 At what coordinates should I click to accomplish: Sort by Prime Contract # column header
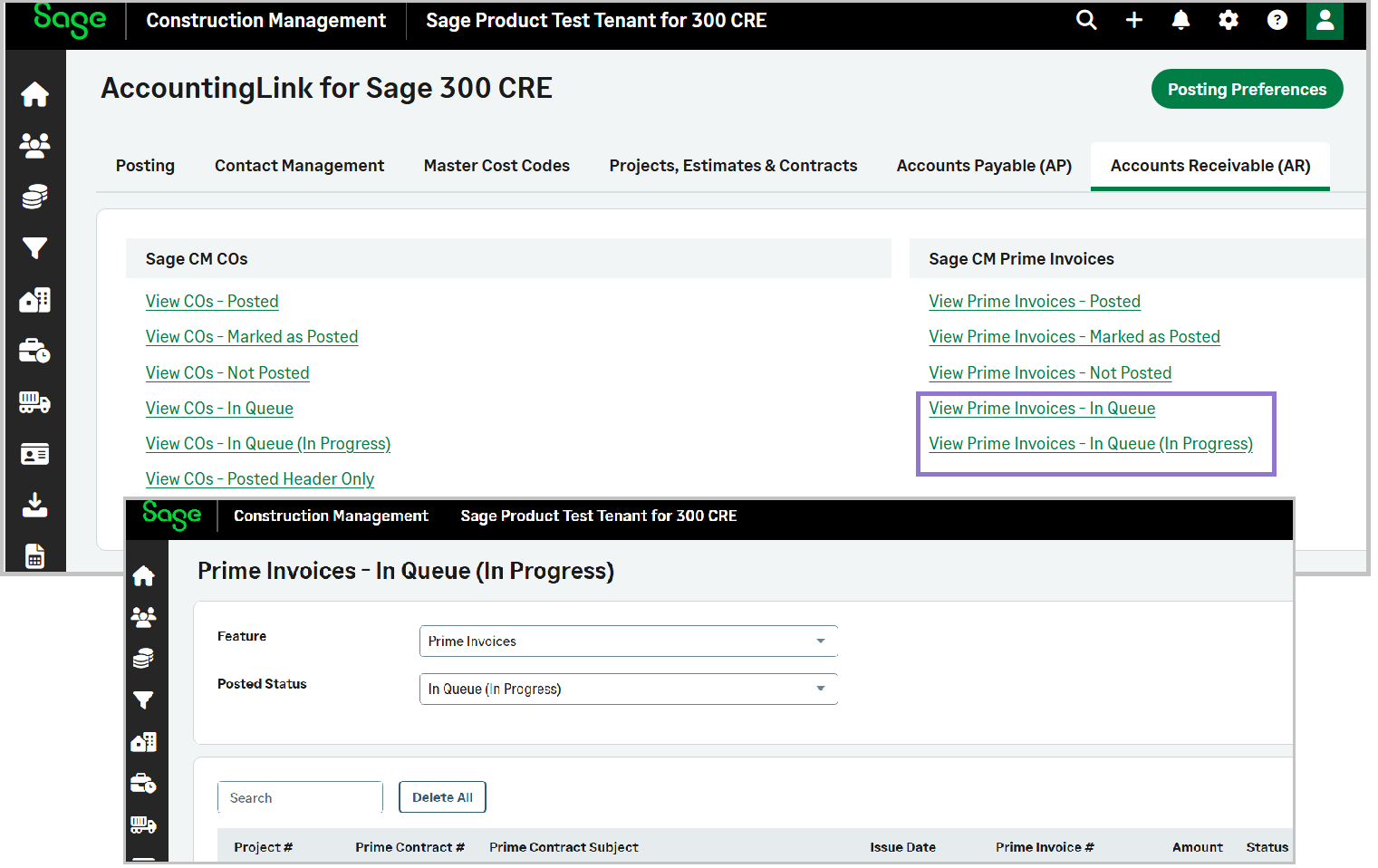[x=410, y=848]
